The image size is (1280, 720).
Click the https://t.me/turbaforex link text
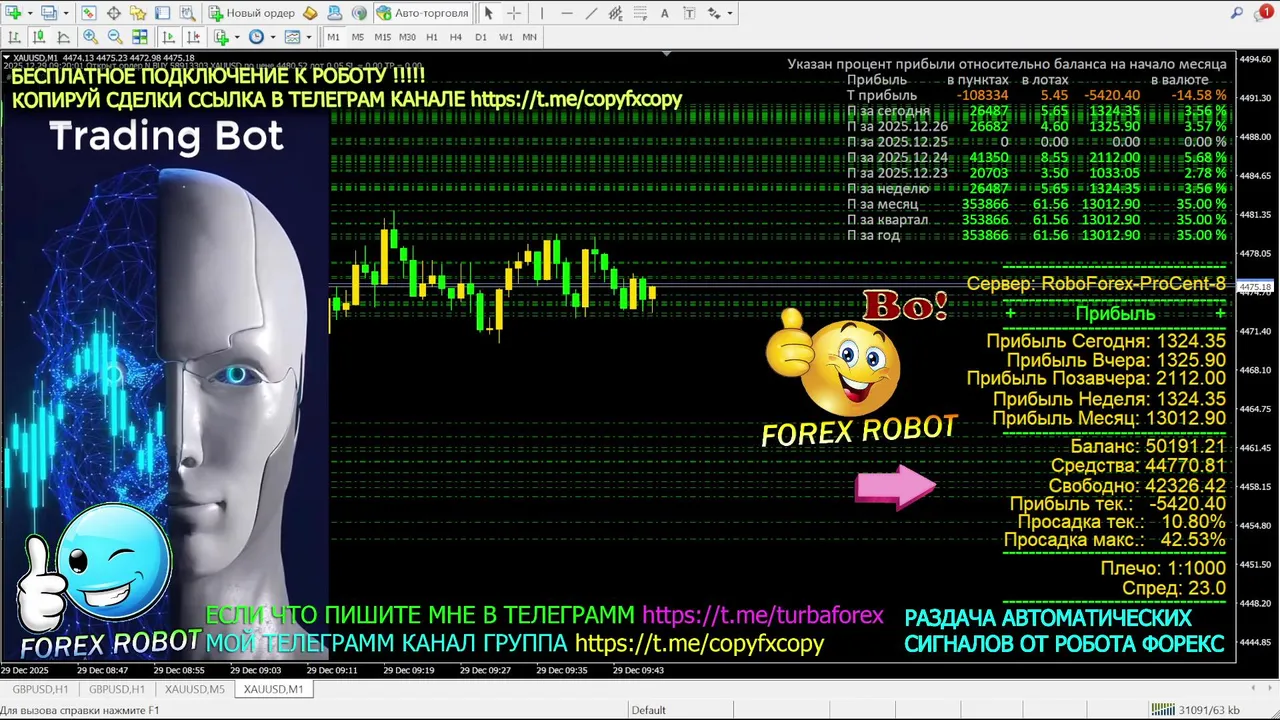(763, 616)
